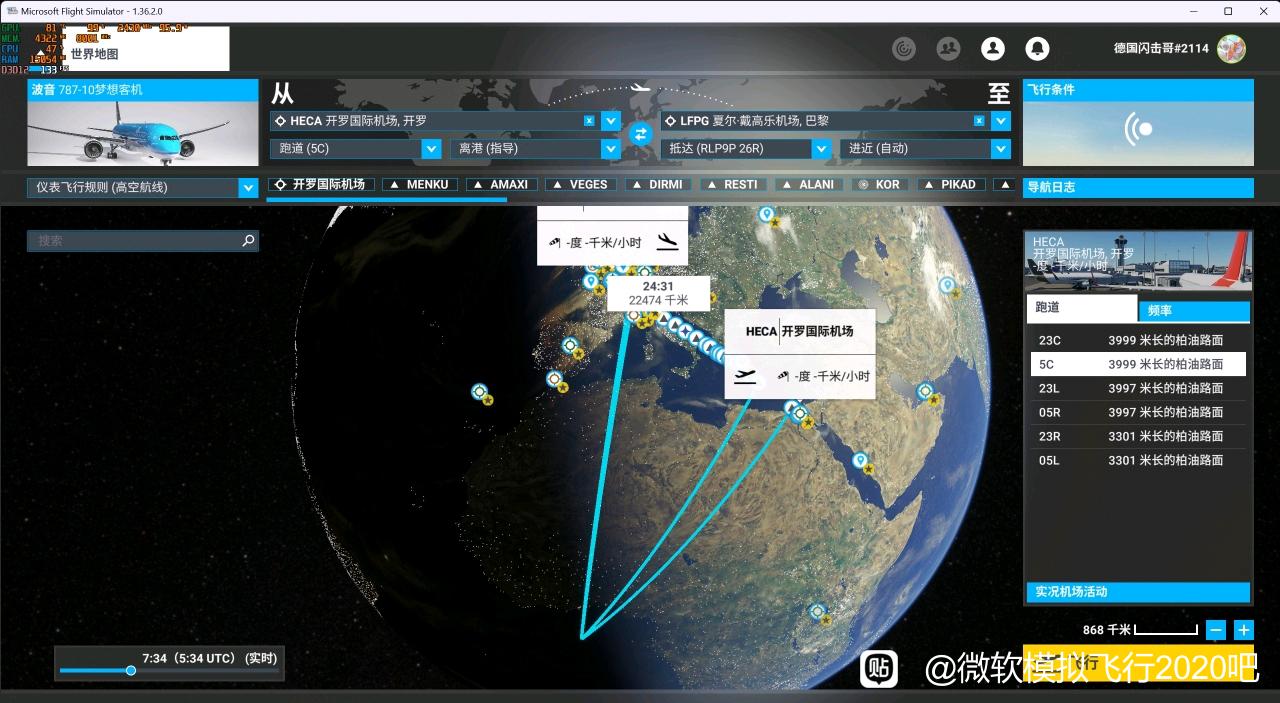Zoom out the map with minus button
The image size is (1280, 703).
click(1216, 630)
